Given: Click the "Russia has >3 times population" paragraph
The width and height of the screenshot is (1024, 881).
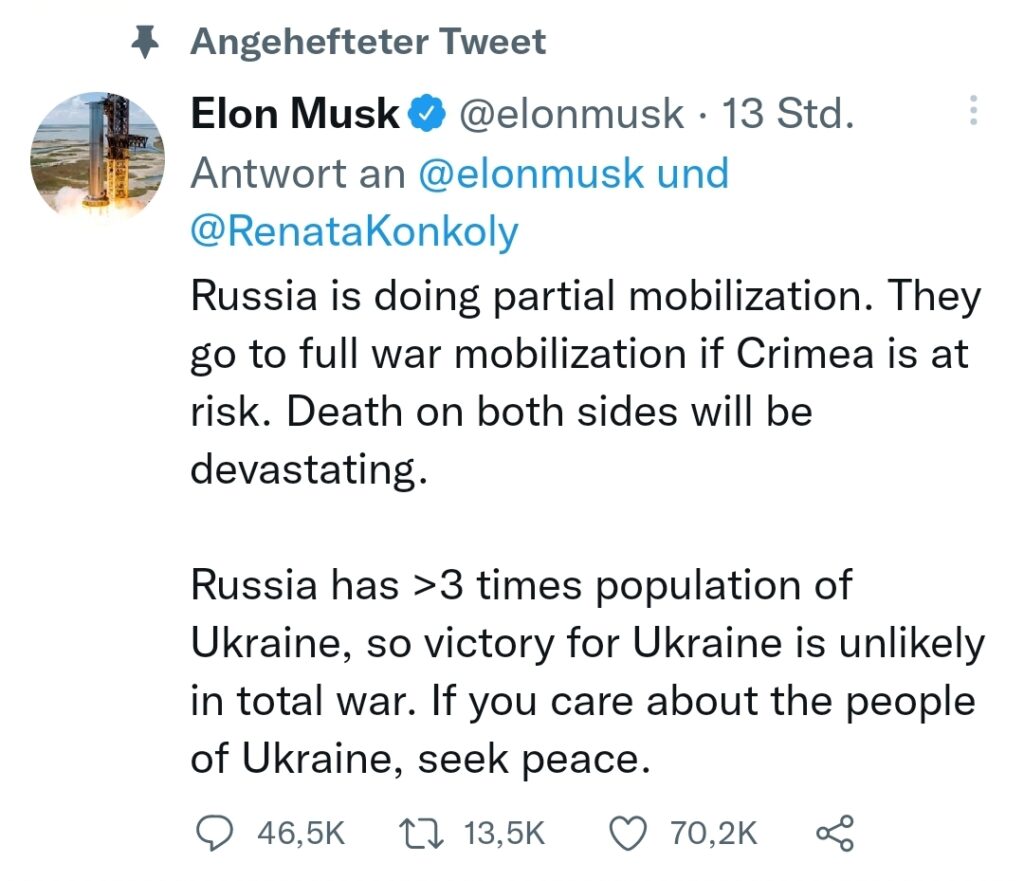Looking at the screenshot, I should (x=586, y=672).
